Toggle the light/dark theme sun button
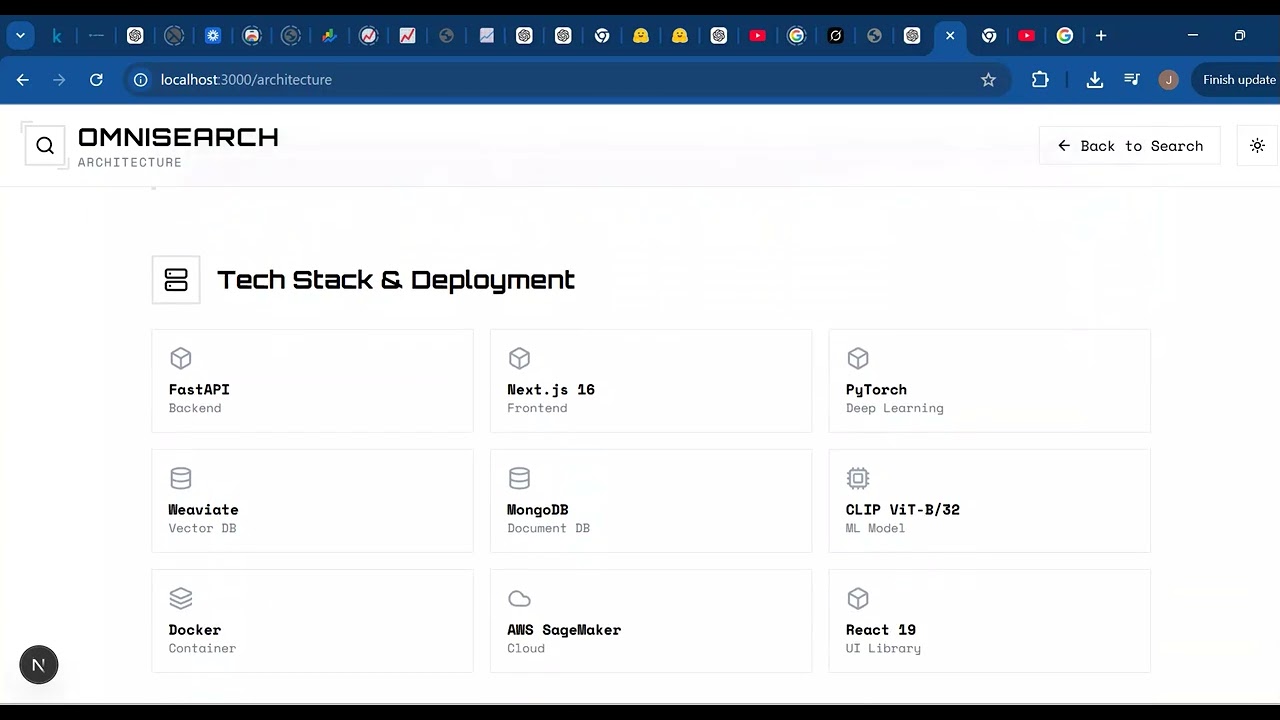The height and width of the screenshot is (720, 1280). coord(1257,146)
